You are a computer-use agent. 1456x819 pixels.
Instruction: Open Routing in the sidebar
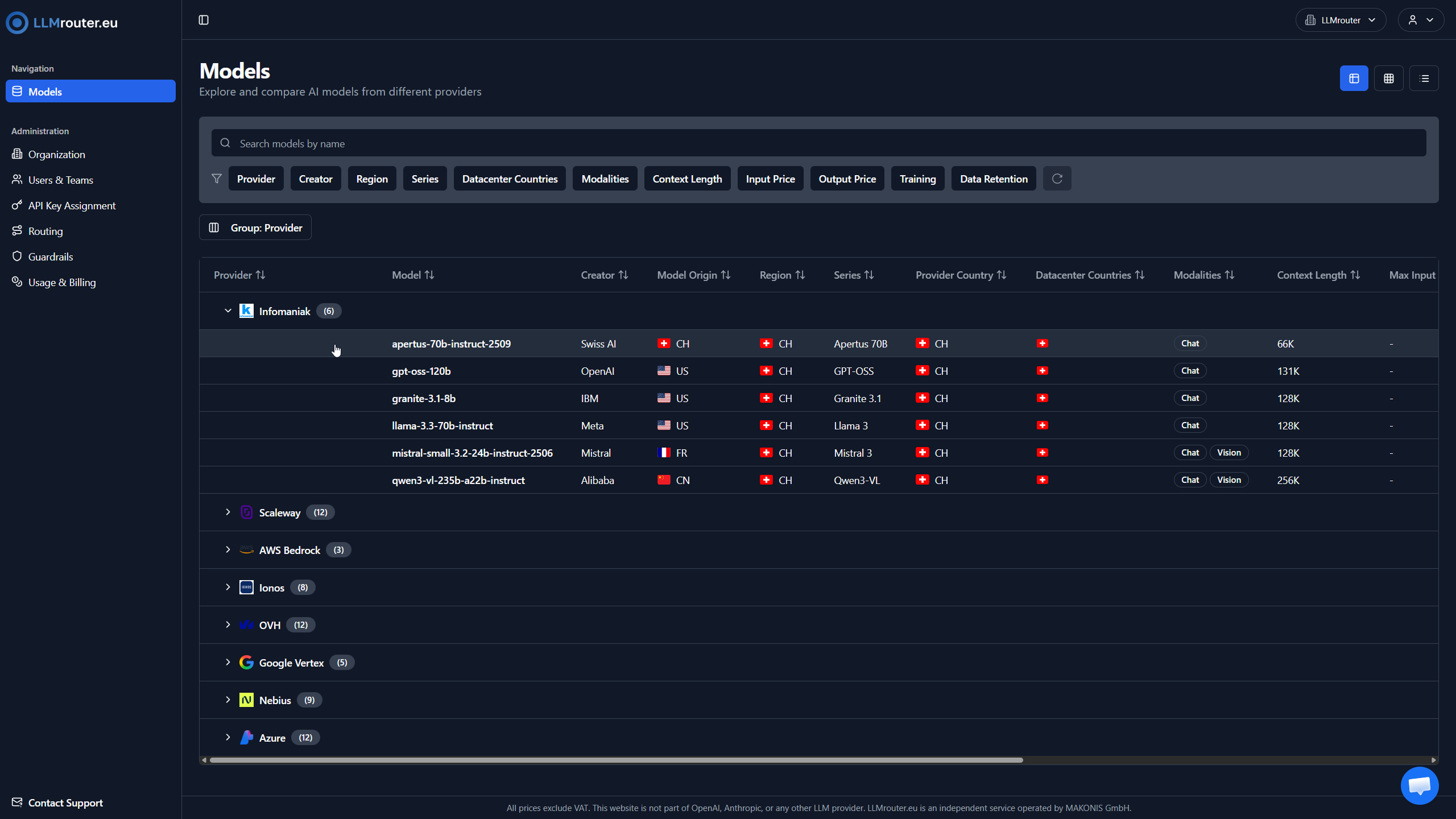coord(45,231)
